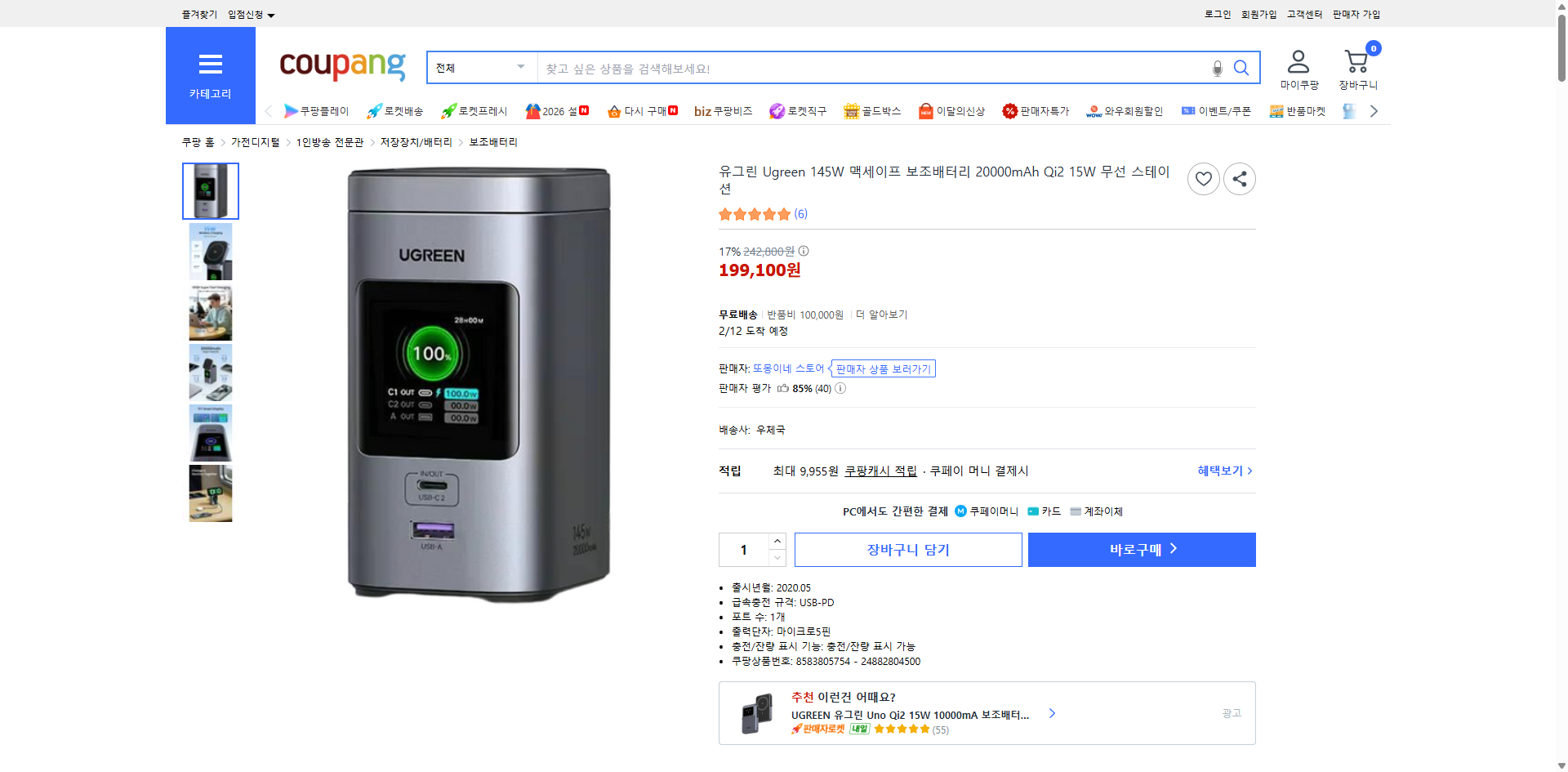Click the 바로구매 purchase button
Viewport: 1568px width, 772px height.
point(1141,549)
